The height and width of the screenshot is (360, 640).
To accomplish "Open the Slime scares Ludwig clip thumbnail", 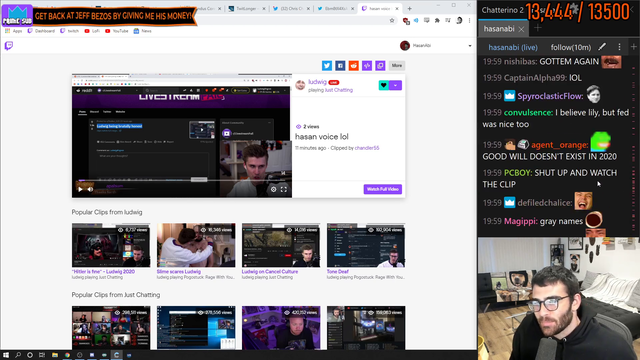I will tap(196, 245).
